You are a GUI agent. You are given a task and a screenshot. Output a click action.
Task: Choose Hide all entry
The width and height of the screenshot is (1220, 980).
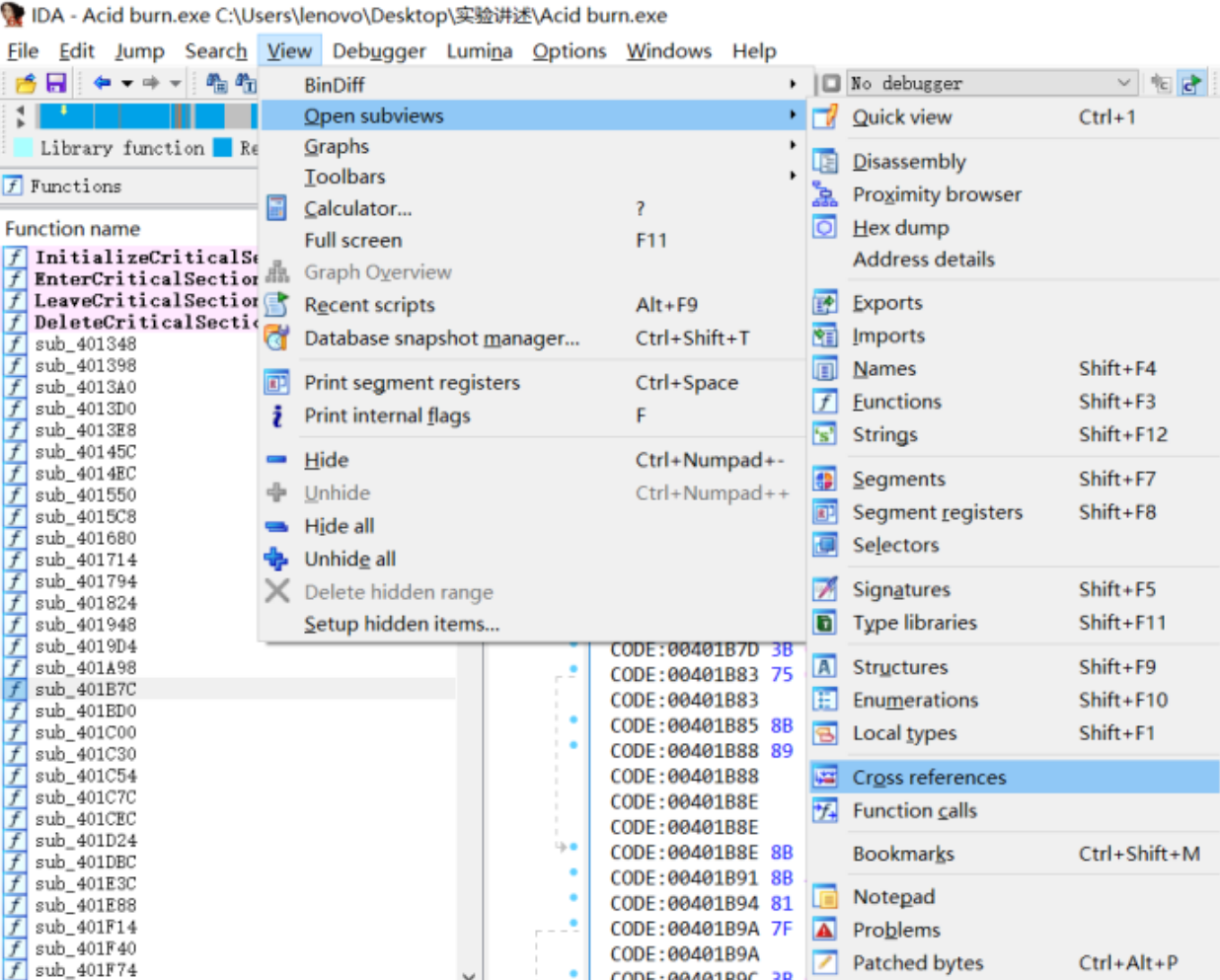pos(533,526)
